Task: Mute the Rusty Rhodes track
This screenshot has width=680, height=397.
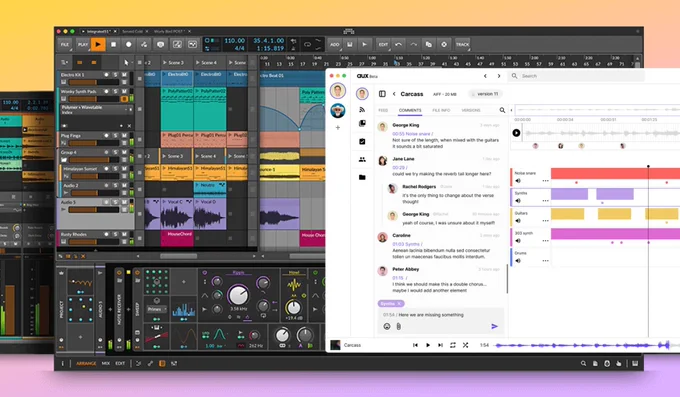Action: [124, 234]
